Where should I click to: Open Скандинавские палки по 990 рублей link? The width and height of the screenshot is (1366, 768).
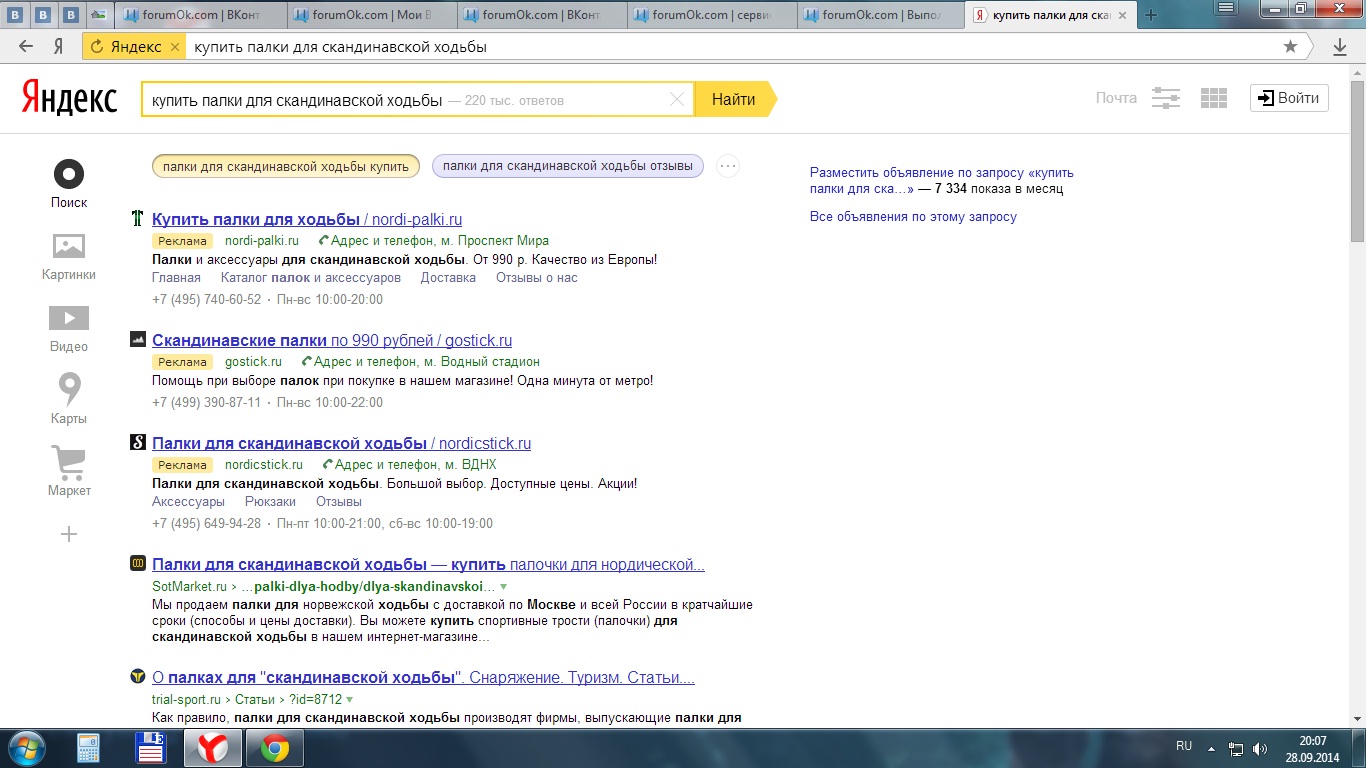(x=332, y=340)
